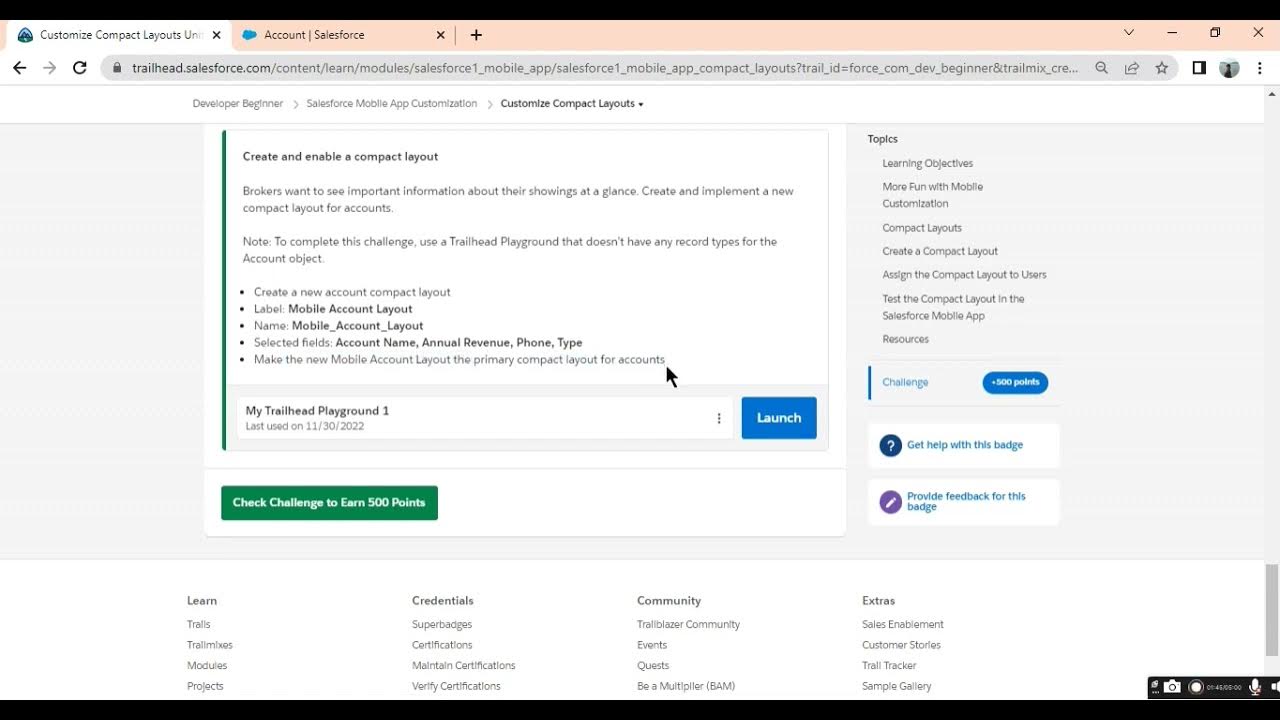Open the tab search chevron

tap(1129, 33)
